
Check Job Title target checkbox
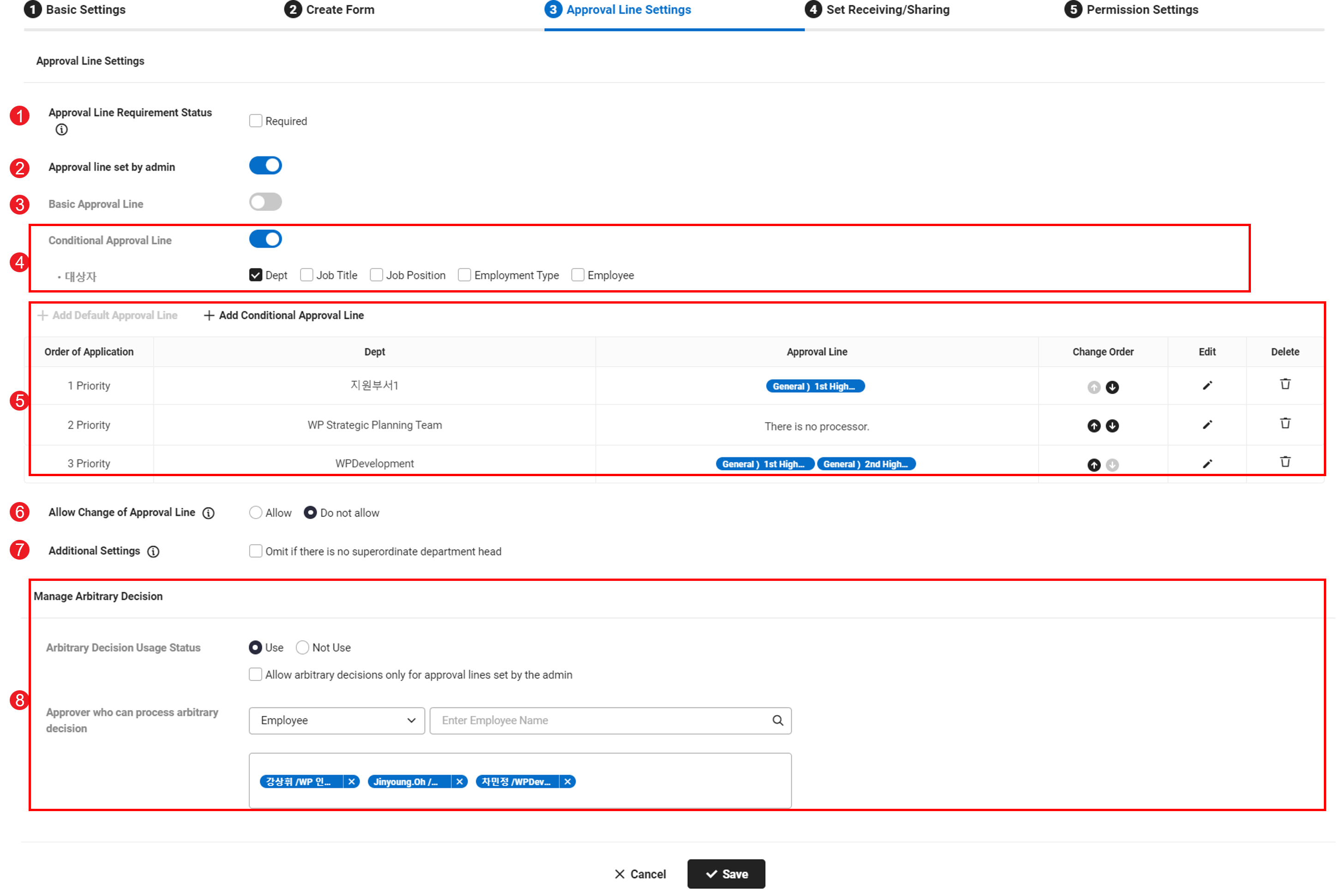point(307,275)
